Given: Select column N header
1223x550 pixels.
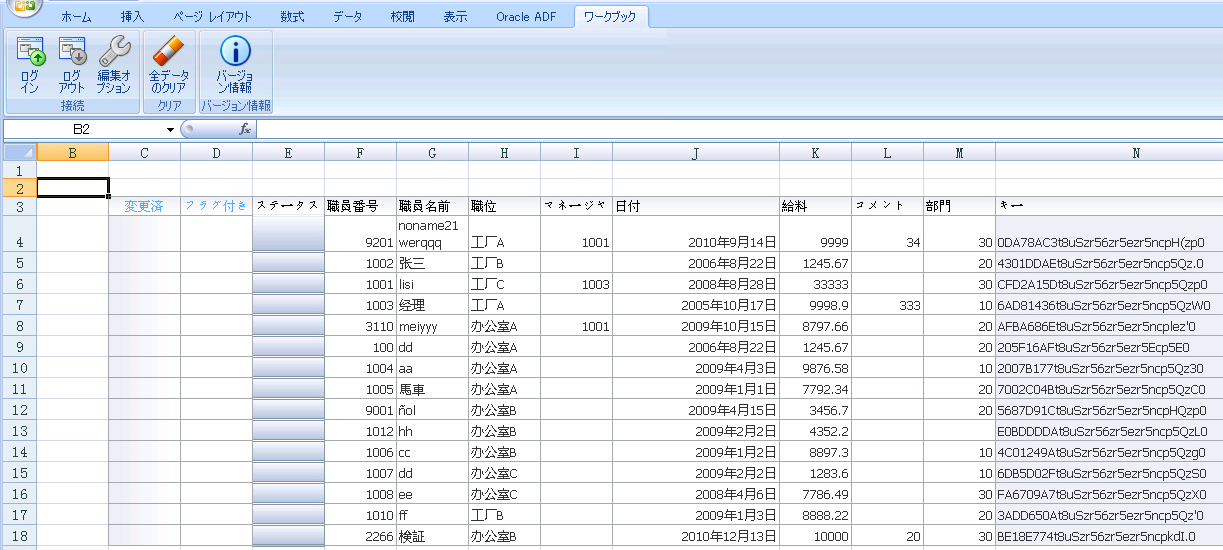Looking at the screenshot, I should pyautogui.click(x=1109, y=152).
